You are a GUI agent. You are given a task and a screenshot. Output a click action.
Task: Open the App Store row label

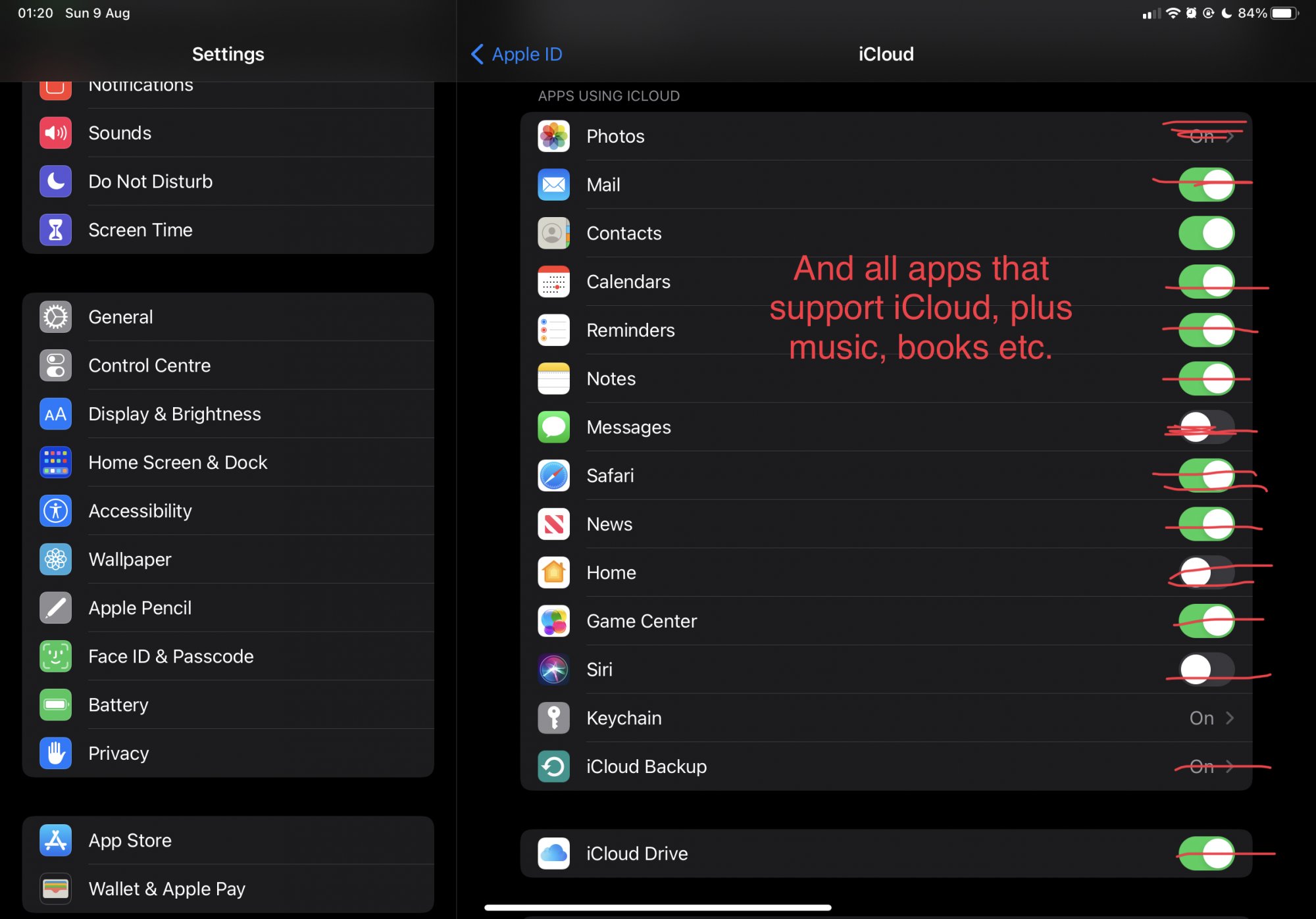pos(130,840)
